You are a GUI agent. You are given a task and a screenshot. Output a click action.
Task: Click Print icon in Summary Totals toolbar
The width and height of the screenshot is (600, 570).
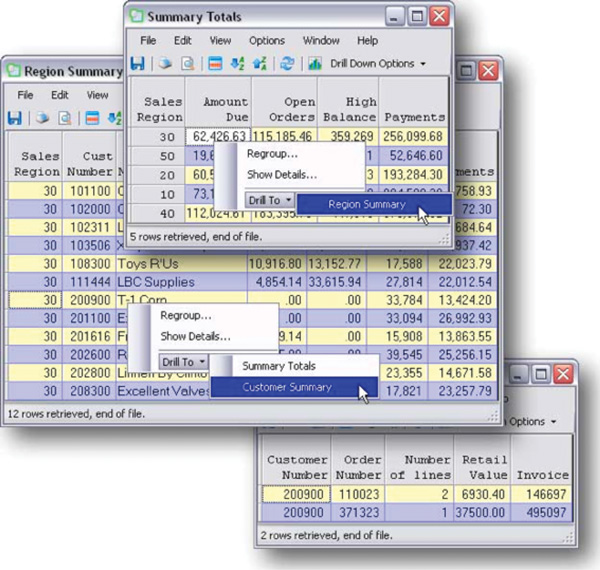[165, 64]
